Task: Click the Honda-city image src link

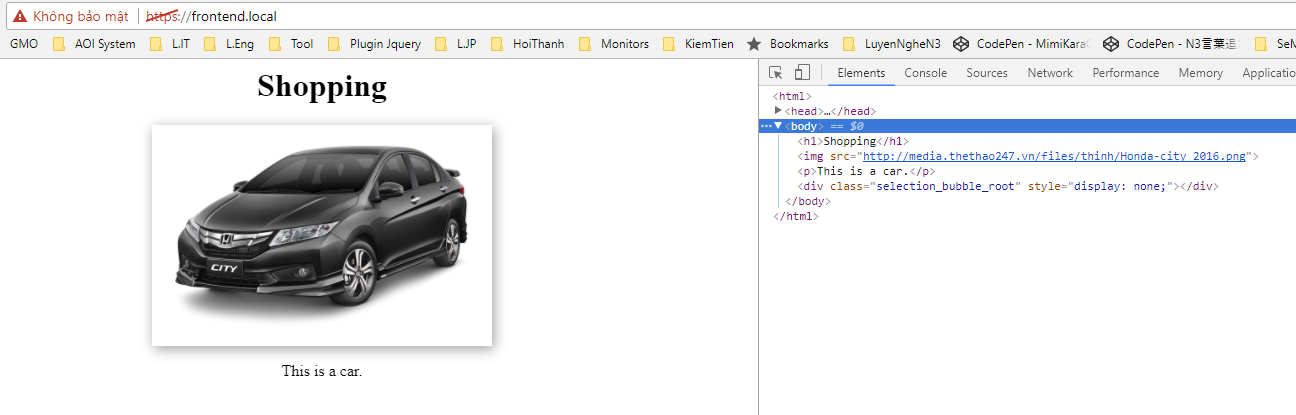Action: (x=1055, y=156)
